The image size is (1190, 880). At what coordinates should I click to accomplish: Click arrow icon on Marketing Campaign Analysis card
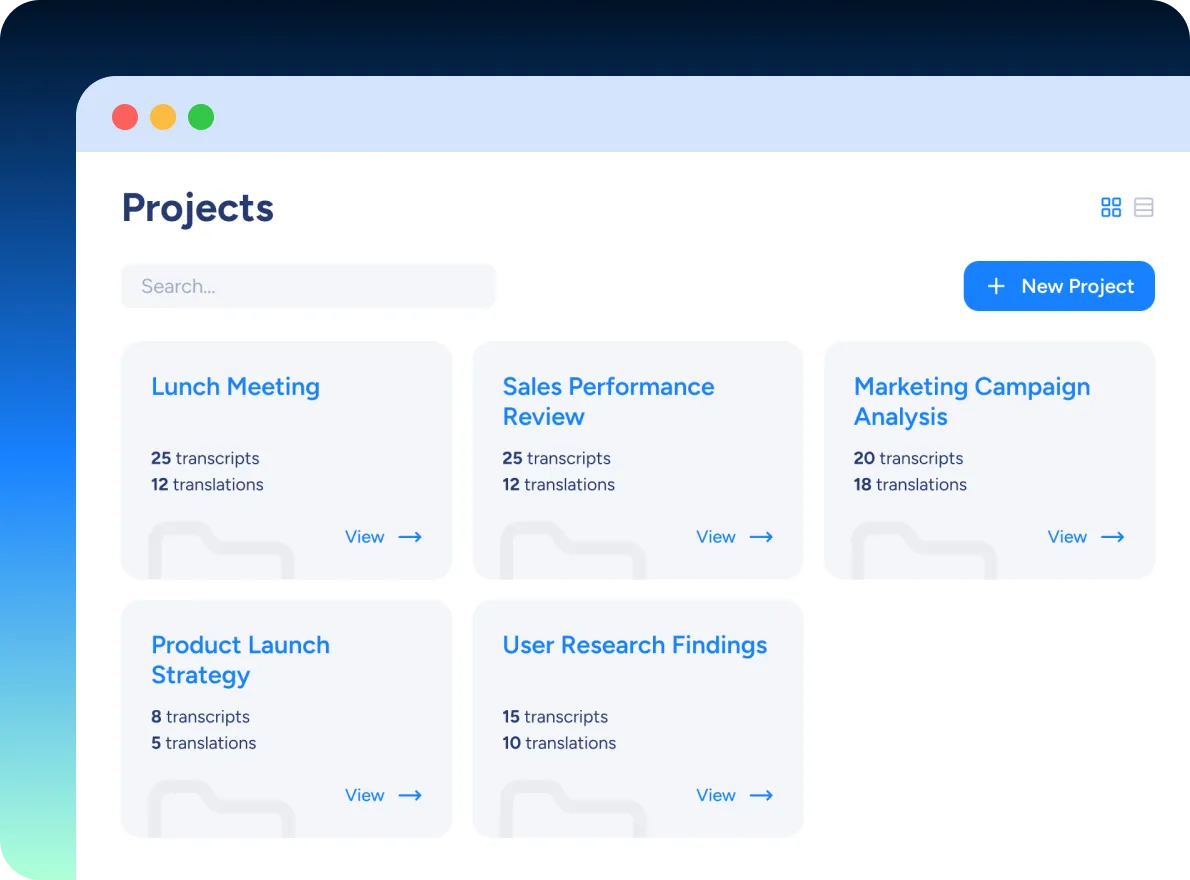[x=1112, y=537]
